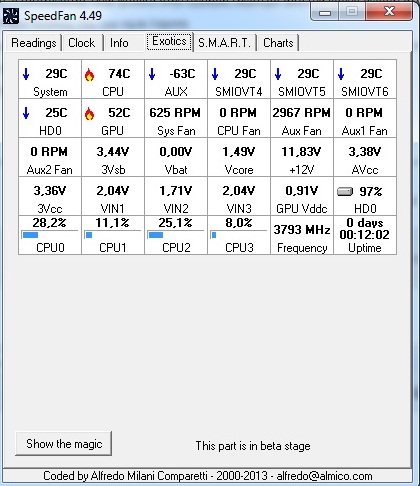Click the CPU0 usage bar

[x=50, y=235]
